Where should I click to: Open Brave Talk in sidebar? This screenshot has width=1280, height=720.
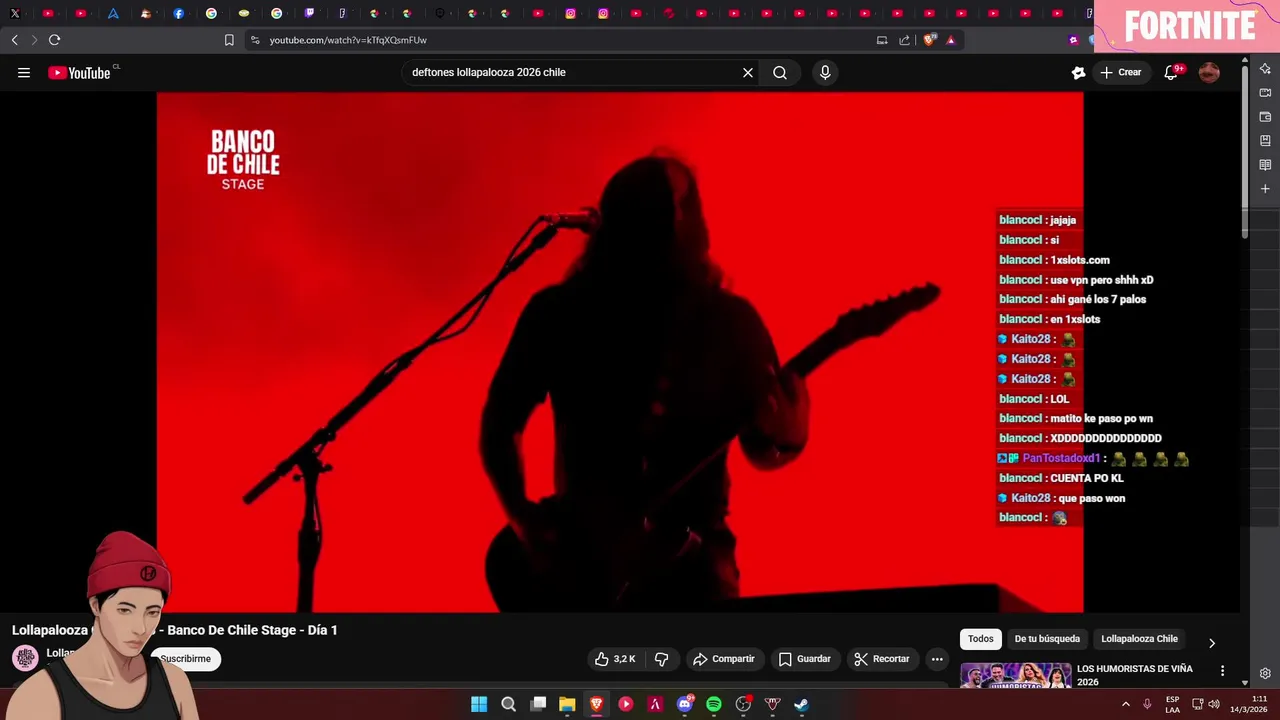coord(1265,93)
